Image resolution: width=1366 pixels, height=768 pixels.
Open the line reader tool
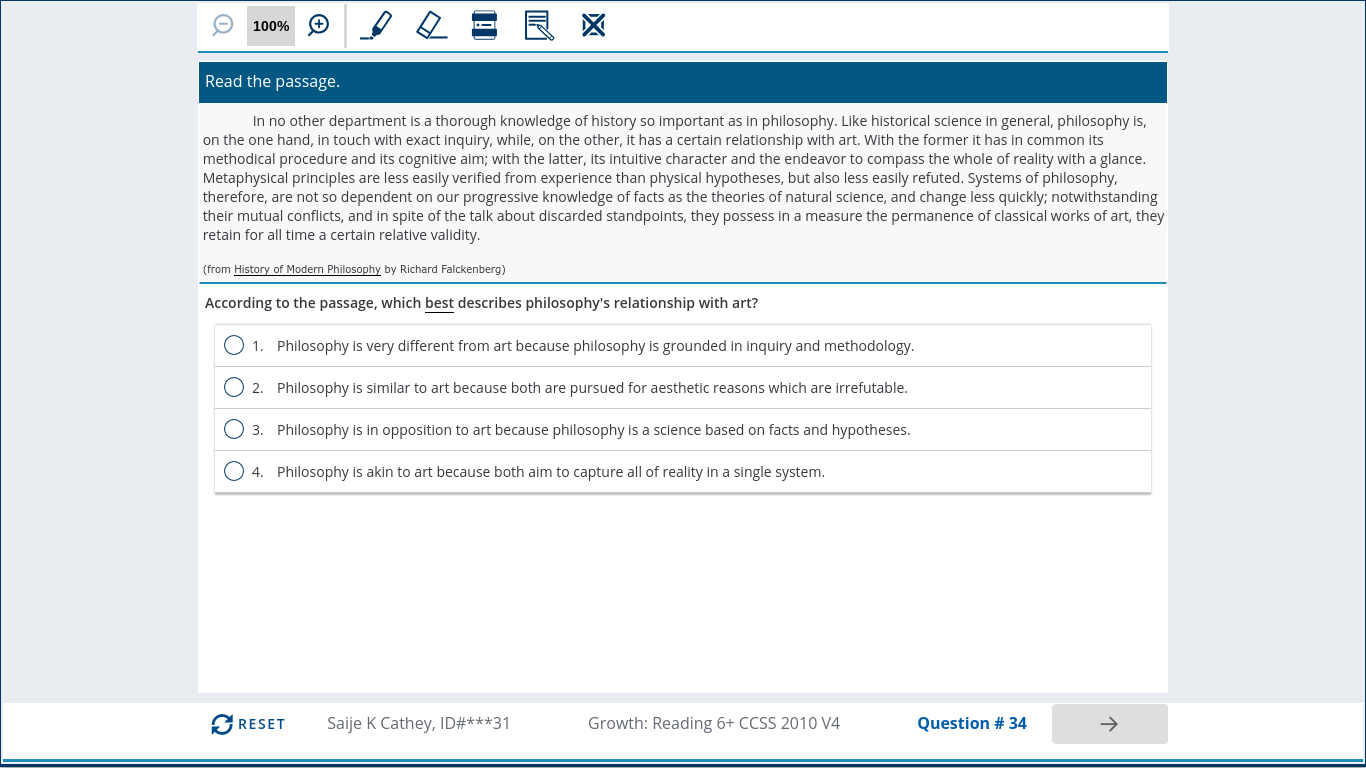pyautogui.click(x=485, y=25)
